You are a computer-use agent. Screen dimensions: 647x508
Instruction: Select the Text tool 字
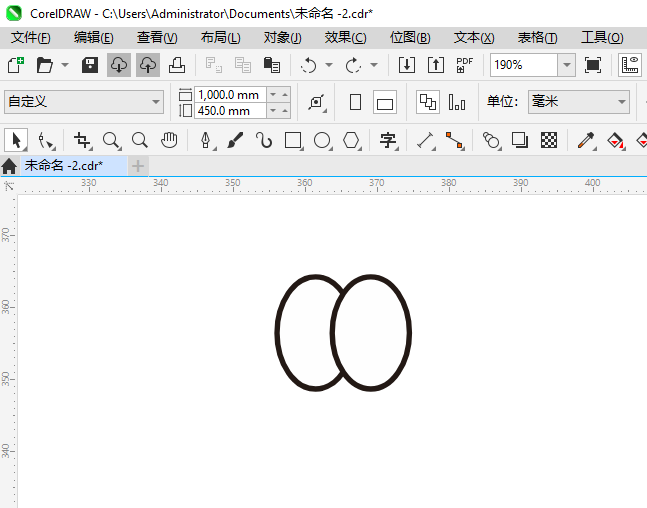pyautogui.click(x=388, y=140)
